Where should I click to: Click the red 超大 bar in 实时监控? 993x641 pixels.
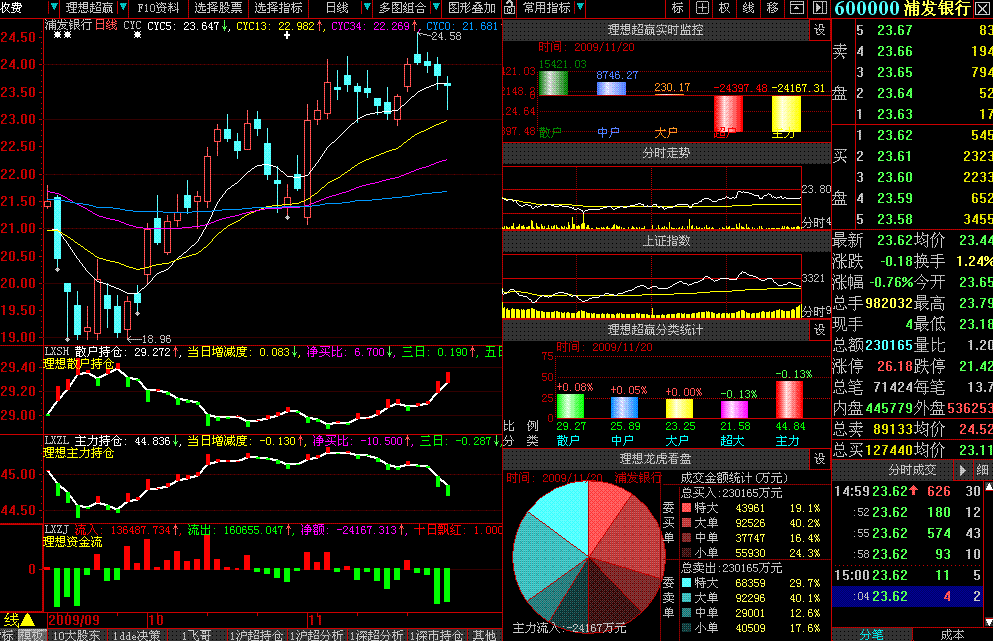coord(728,113)
